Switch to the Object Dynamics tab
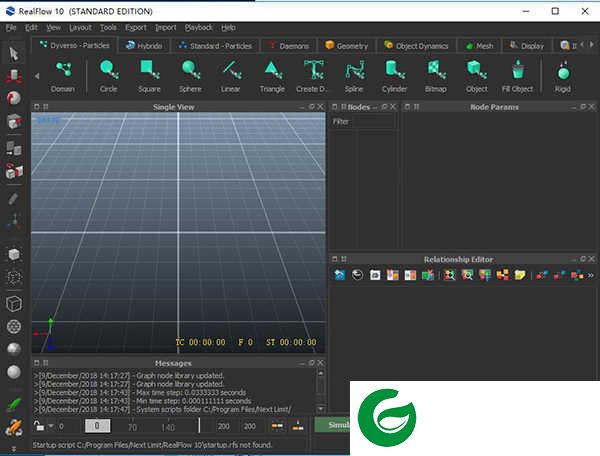The height and width of the screenshot is (456, 600). click(416, 46)
